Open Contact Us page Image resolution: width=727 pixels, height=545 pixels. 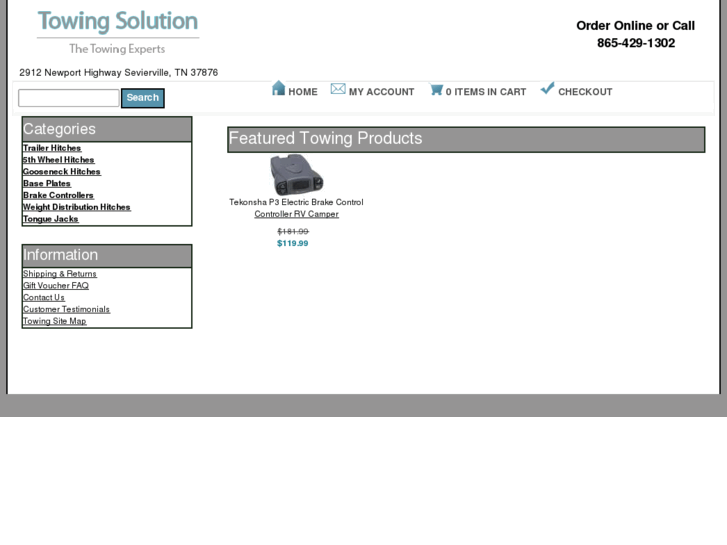point(44,297)
